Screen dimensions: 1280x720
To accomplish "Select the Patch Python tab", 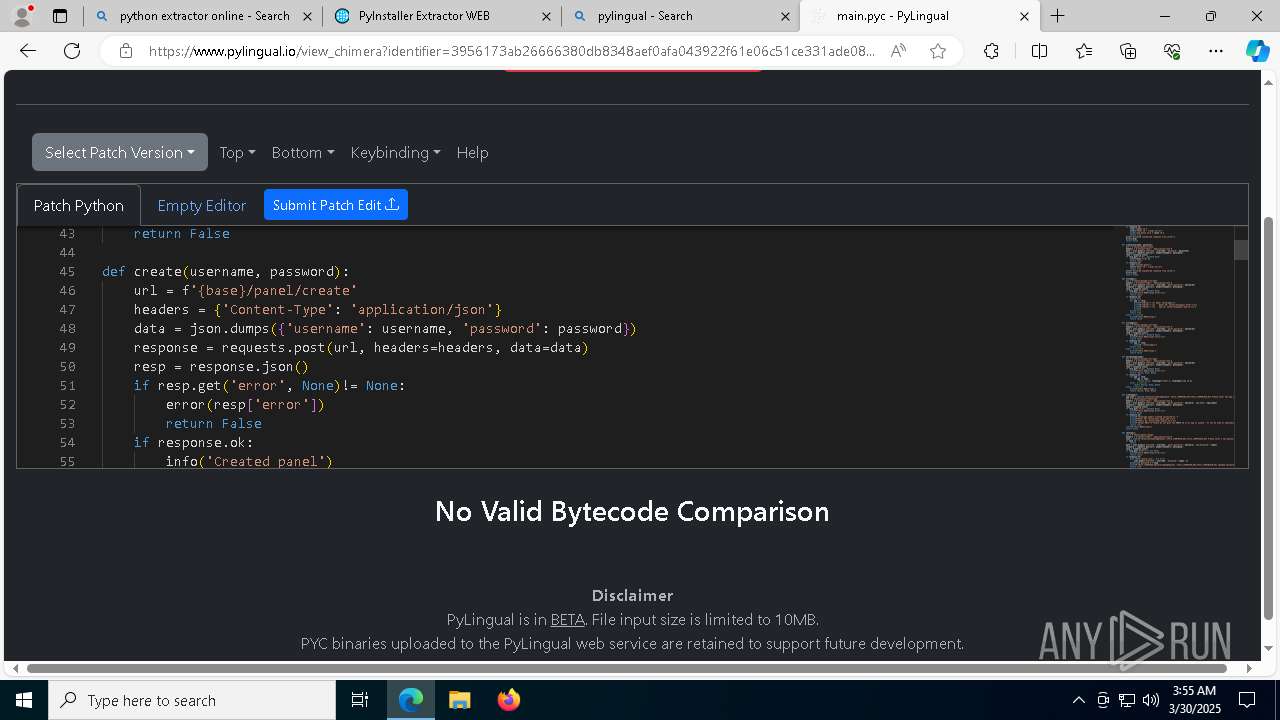I will [x=79, y=205].
